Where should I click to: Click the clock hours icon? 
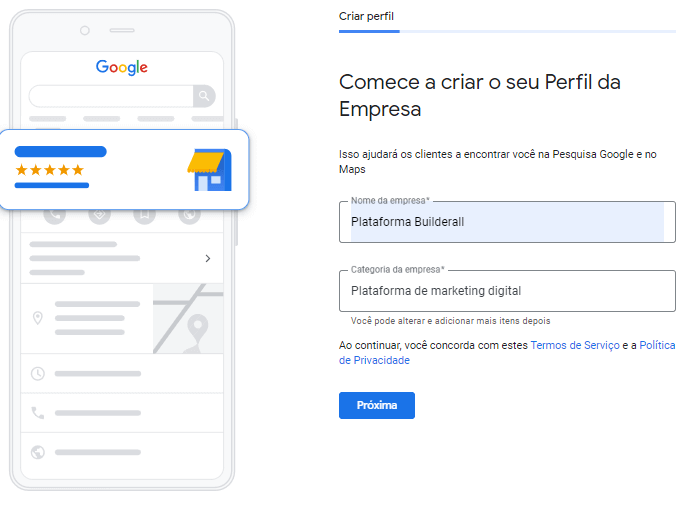tap(38, 374)
